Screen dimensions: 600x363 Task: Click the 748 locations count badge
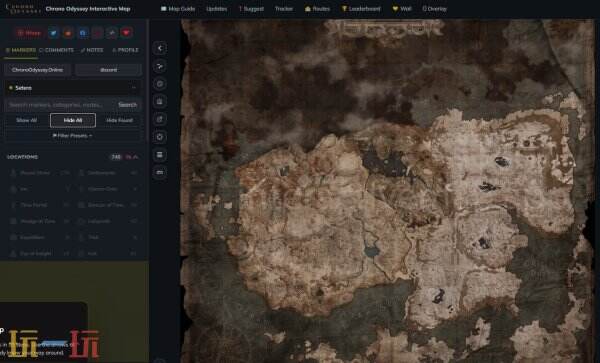[116, 157]
